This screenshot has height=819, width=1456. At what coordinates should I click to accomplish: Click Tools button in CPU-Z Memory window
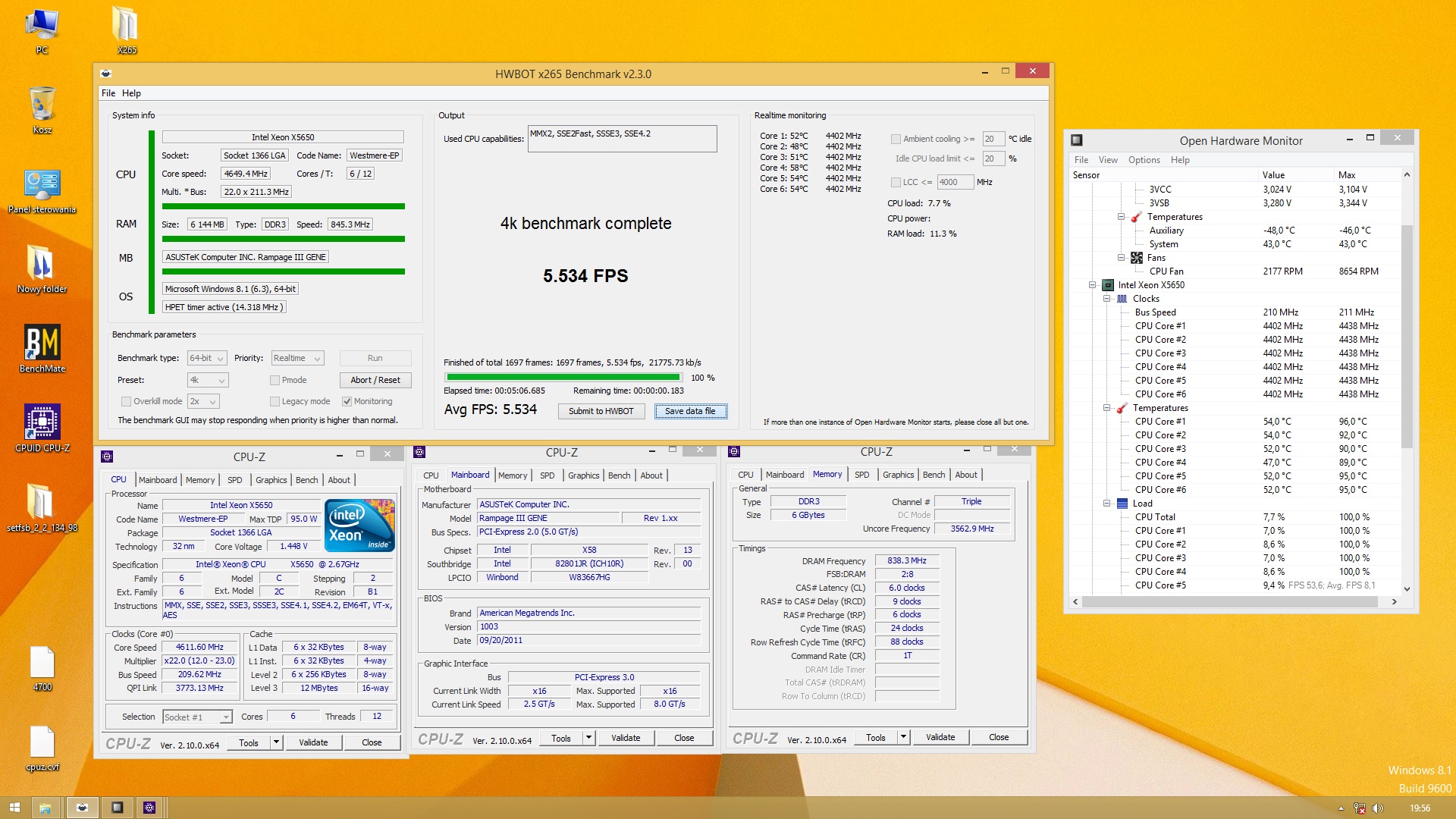pos(875,737)
